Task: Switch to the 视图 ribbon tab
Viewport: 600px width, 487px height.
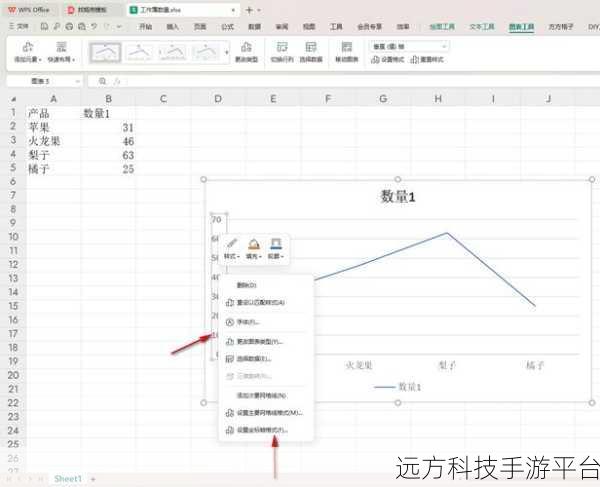Action: click(x=309, y=26)
